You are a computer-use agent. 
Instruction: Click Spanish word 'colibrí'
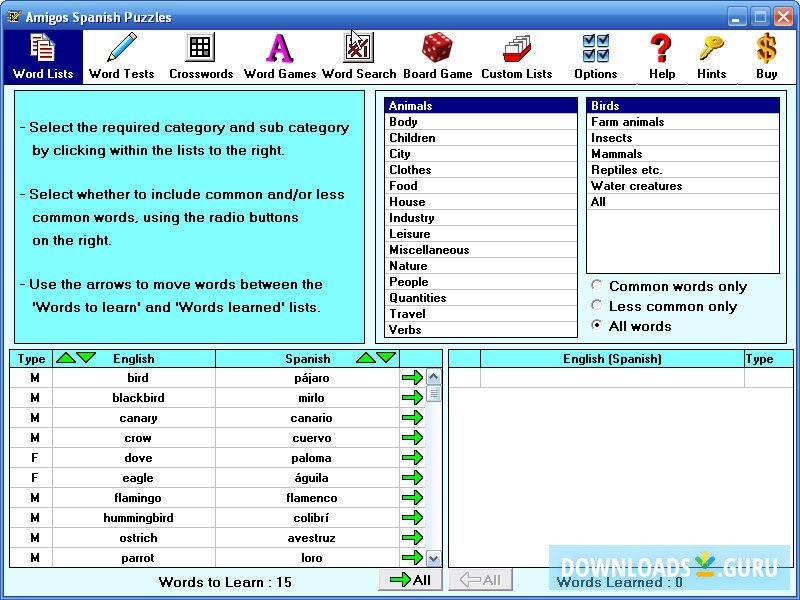click(x=311, y=518)
